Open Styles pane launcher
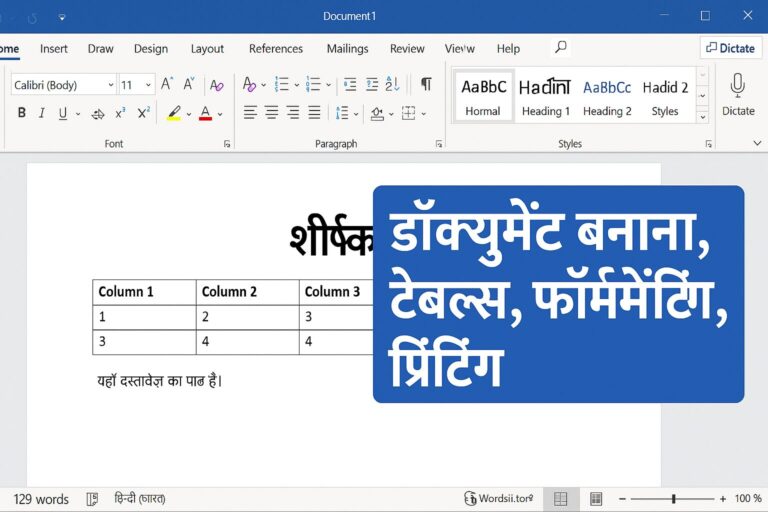The height and width of the screenshot is (512, 768). (x=709, y=144)
